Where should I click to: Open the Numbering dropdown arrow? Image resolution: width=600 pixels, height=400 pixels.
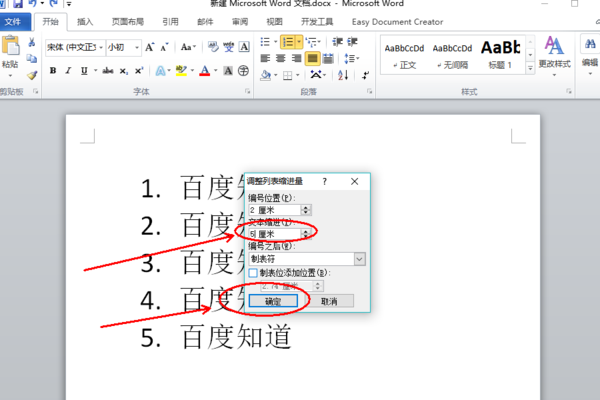[x=299, y=42]
